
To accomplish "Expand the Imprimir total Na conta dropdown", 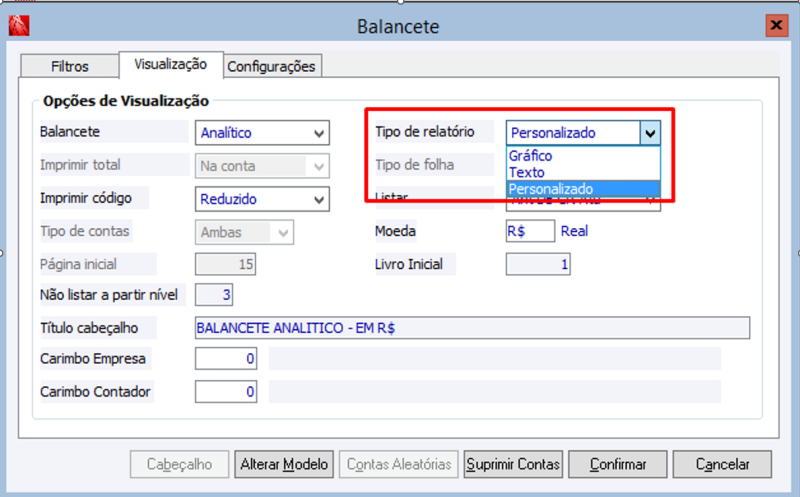I will [262, 166].
